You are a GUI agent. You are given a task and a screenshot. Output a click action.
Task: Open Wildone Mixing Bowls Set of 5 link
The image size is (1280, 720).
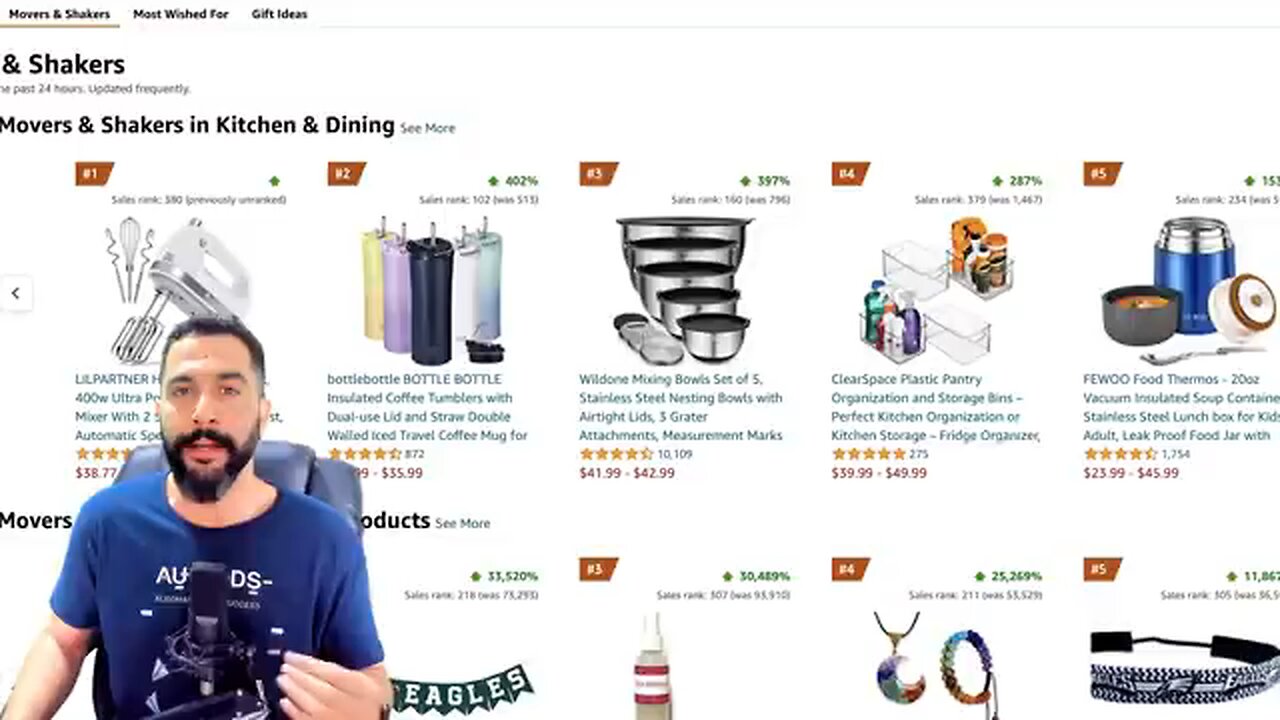[x=682, y=407]
